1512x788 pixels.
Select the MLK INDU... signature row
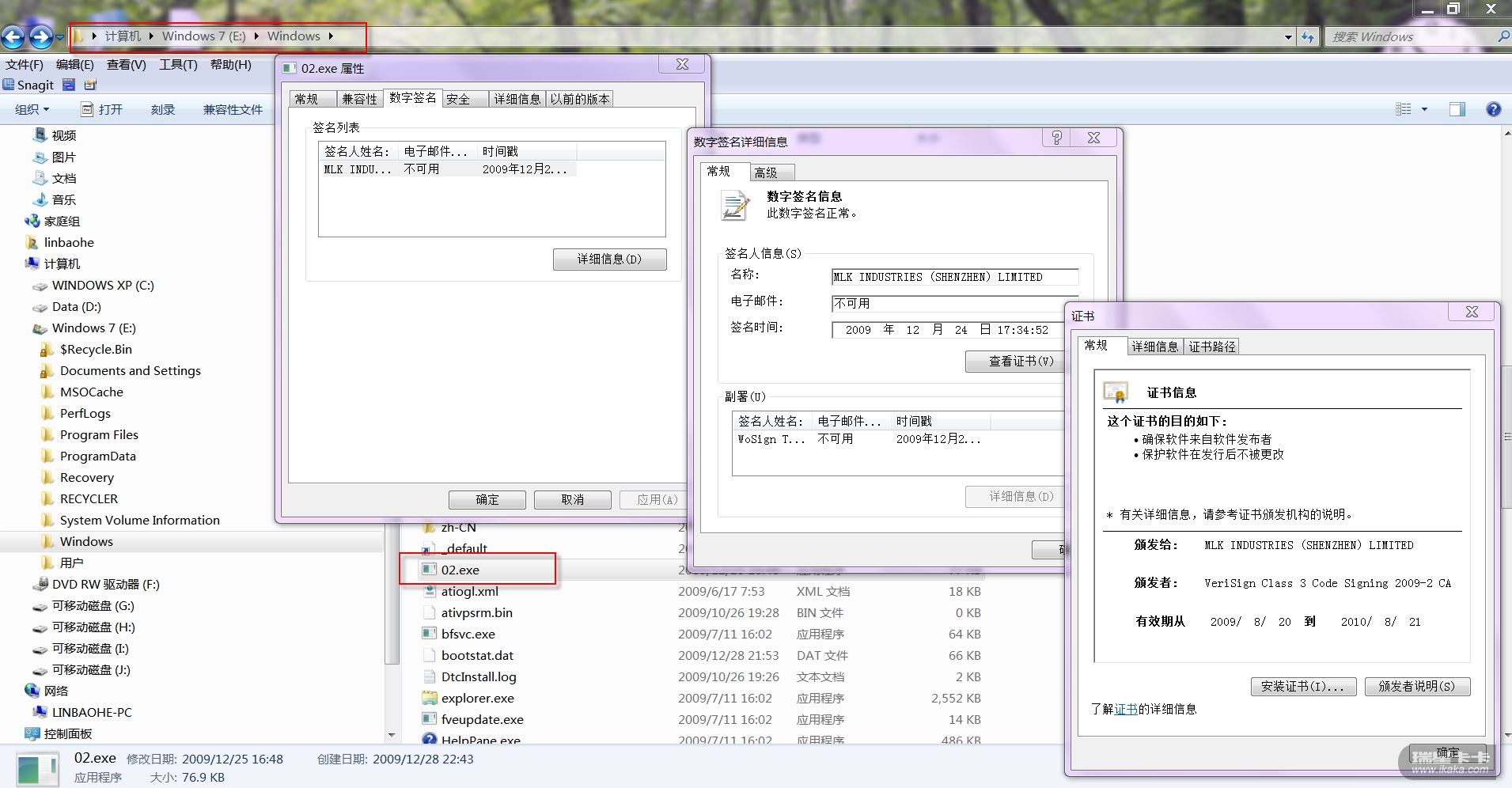(x=448, y=169)
